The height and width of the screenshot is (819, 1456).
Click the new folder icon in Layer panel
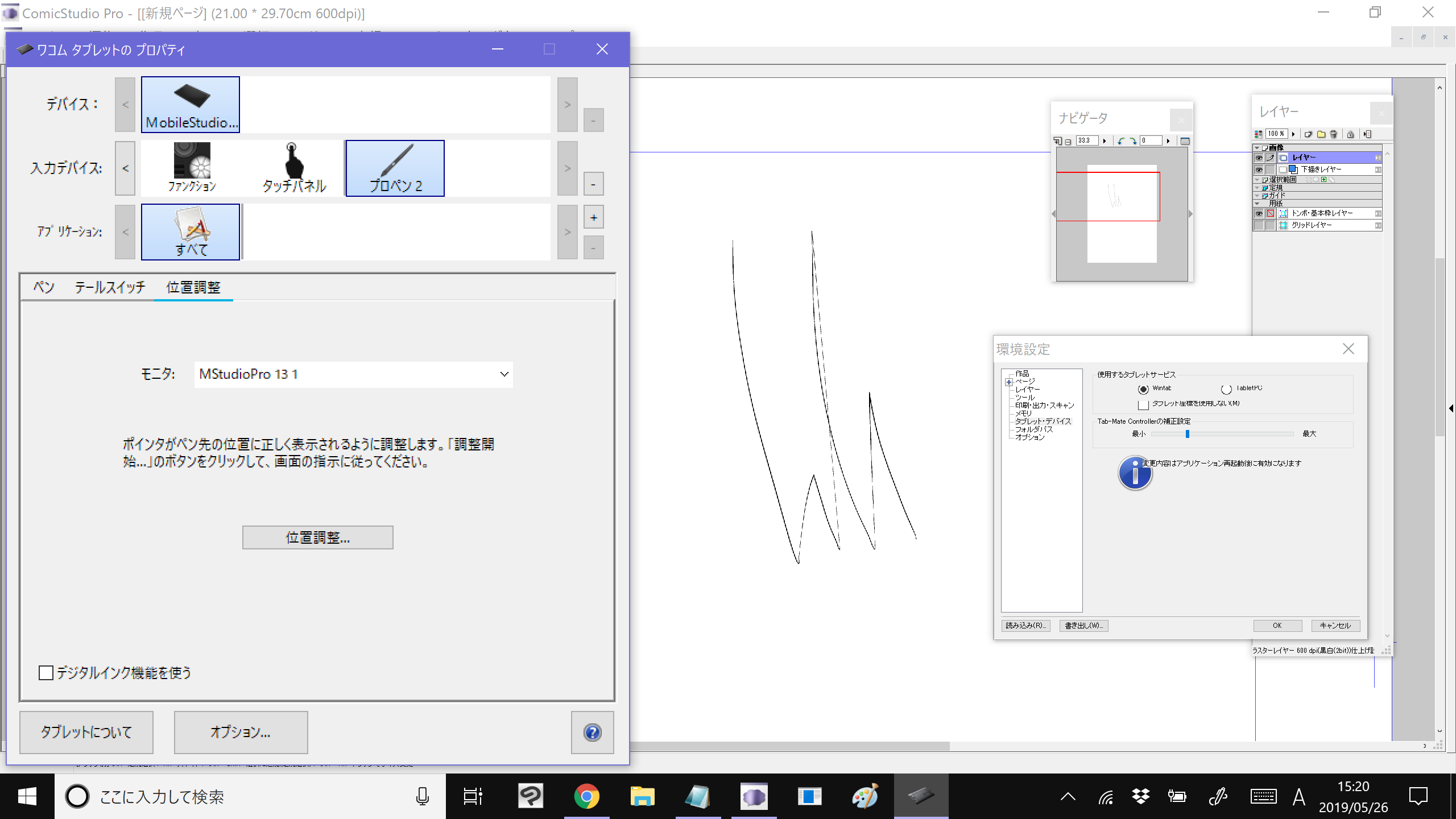pos(1321,134)
